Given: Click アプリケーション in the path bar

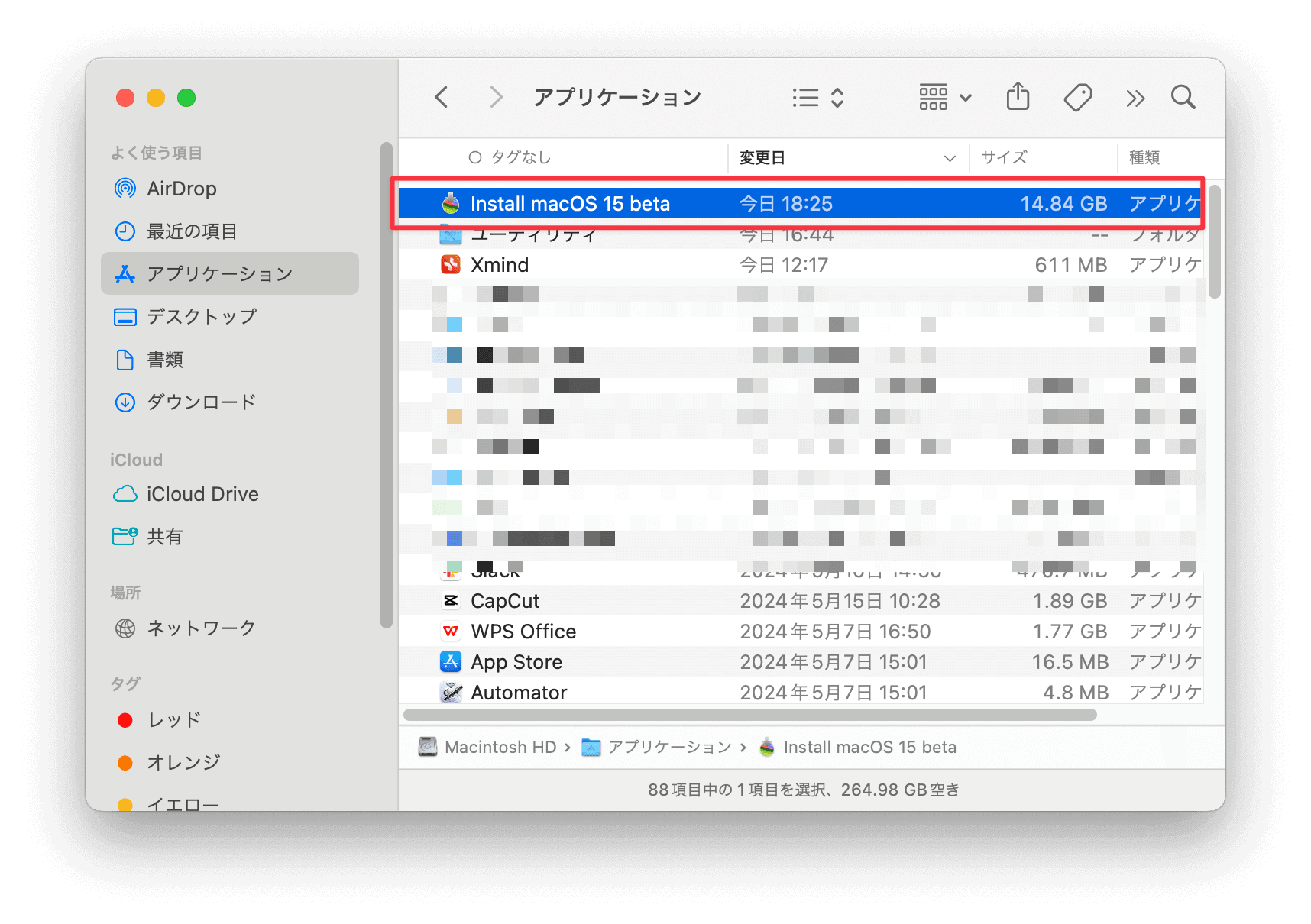Looking at the screenshot, I should [657, 747].
